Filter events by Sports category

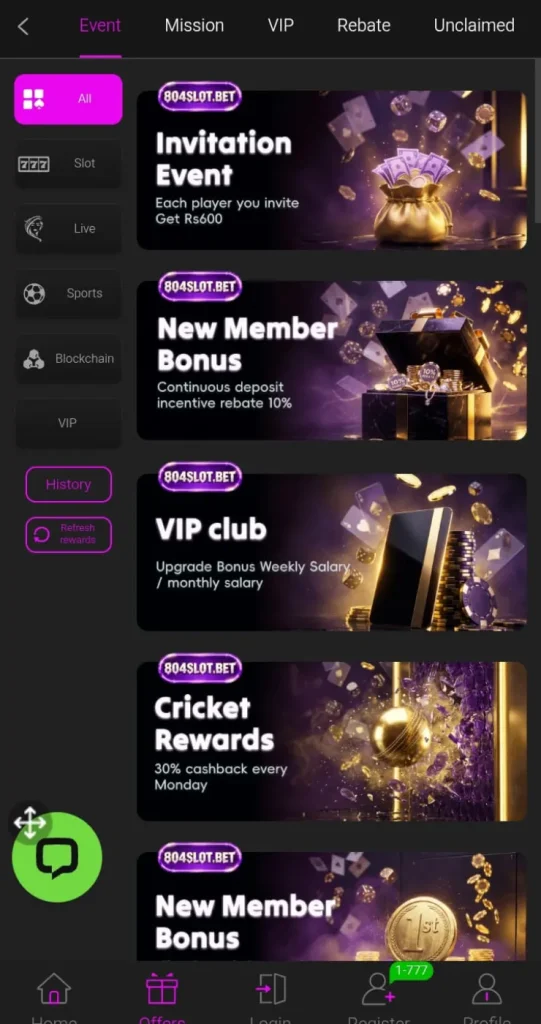tap(68, 293)
